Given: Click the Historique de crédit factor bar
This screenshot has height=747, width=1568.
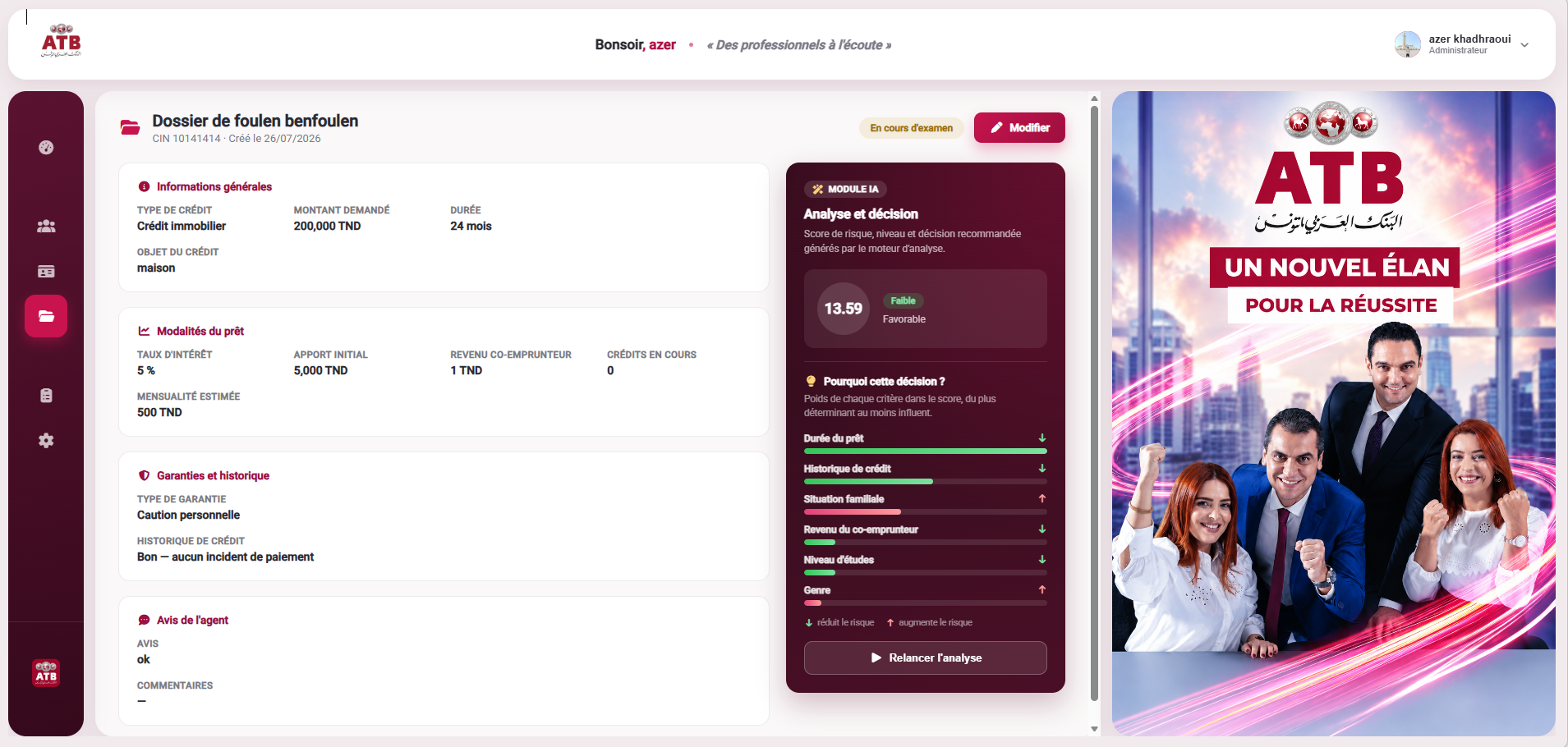Looking at the screenshot, I should tap(926, 481).
